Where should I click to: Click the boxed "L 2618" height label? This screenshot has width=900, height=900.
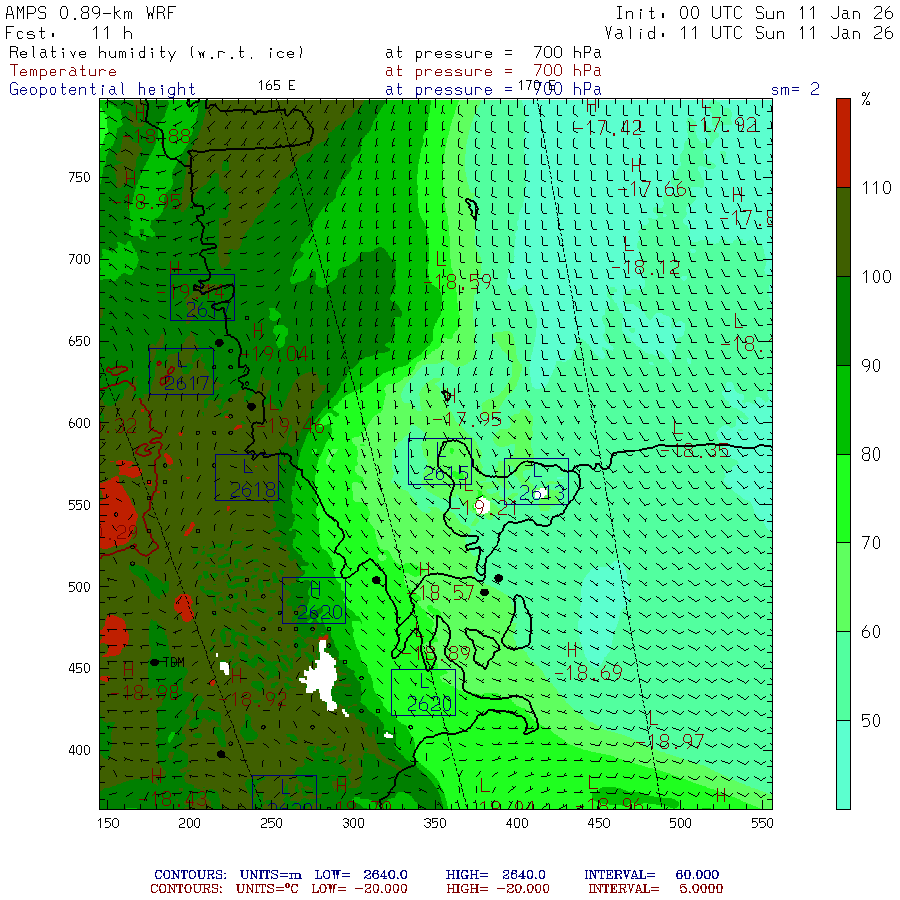click(x=247, y=478)
